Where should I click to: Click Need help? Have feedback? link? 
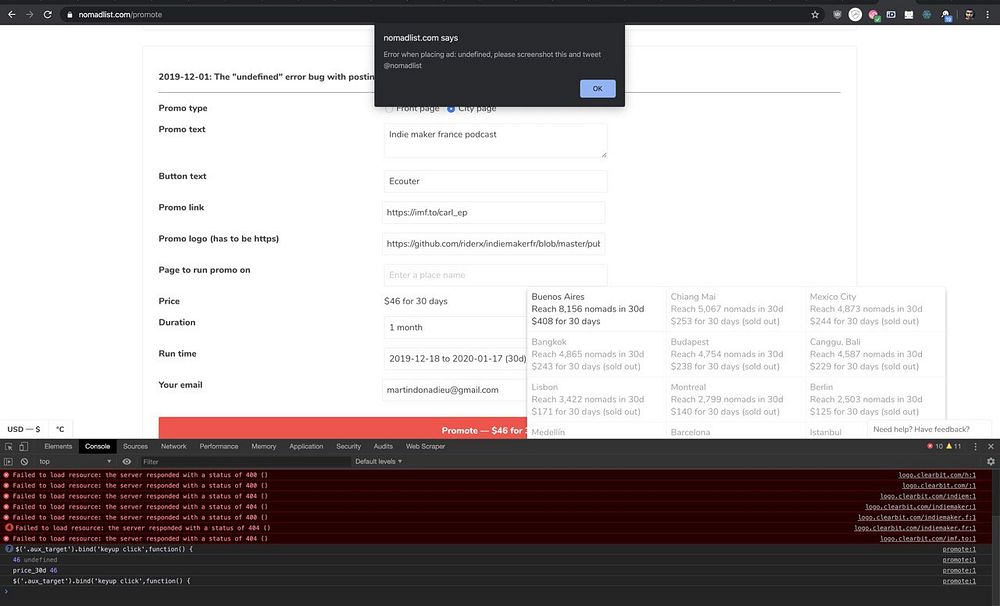pyautogui.click(x=921, y=429)
